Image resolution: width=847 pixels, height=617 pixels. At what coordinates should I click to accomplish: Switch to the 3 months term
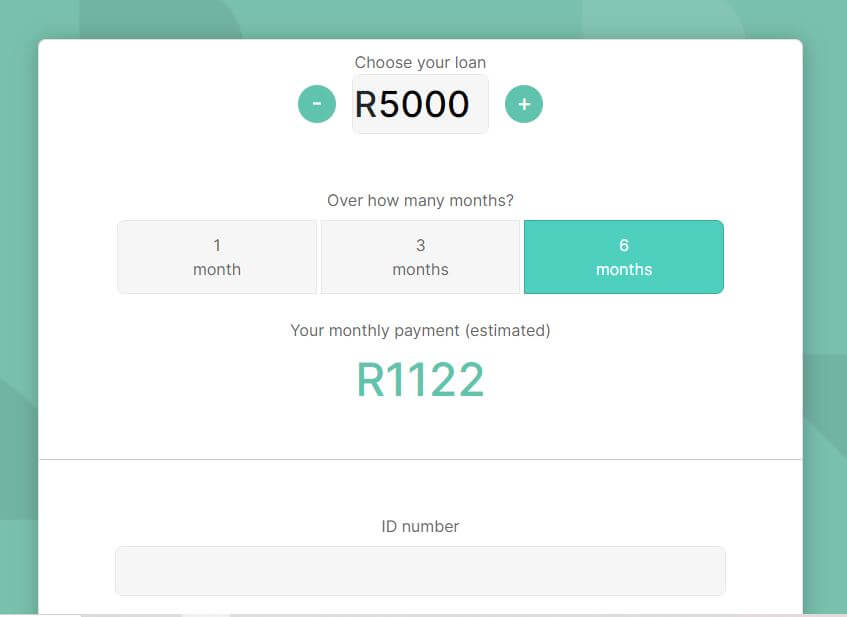(420, 256)
